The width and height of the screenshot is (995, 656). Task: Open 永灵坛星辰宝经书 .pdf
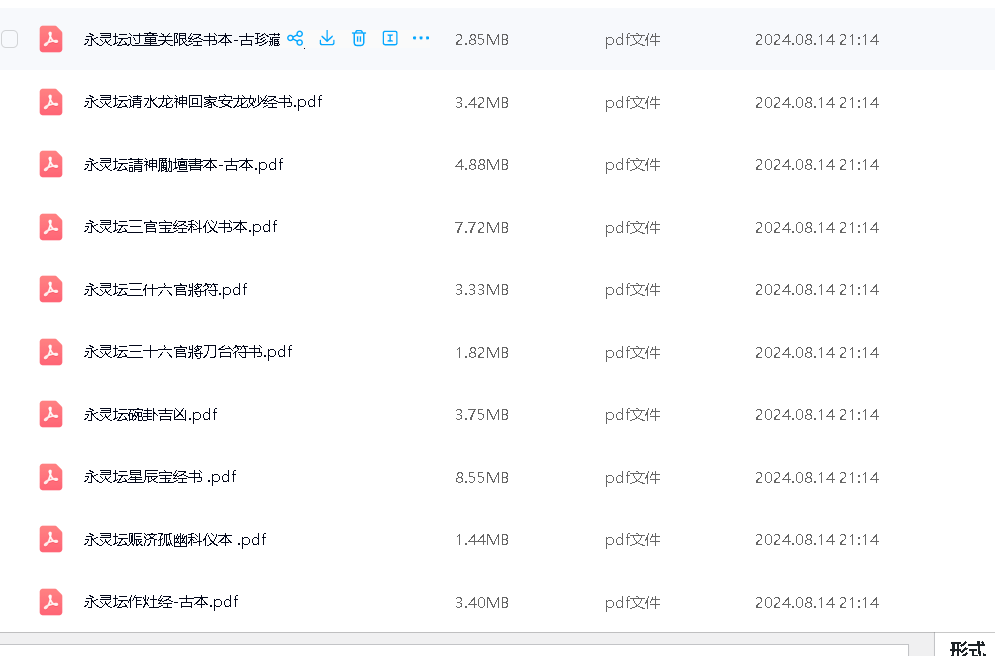[159, 477]
